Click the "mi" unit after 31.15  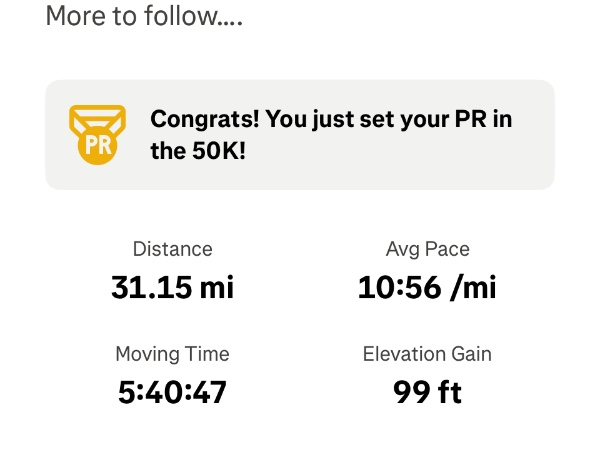click(x=215, y=287)
